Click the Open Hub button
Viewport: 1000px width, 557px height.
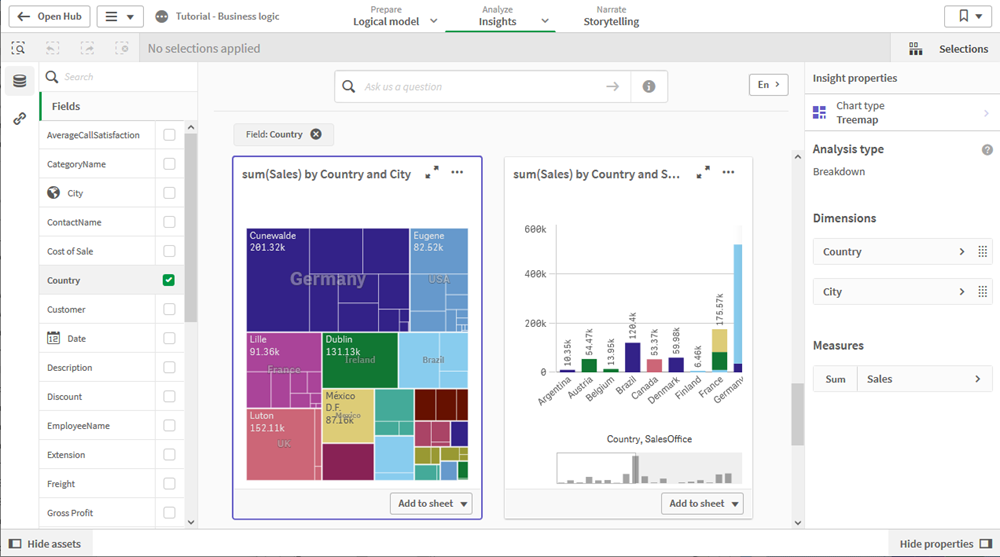48,17
